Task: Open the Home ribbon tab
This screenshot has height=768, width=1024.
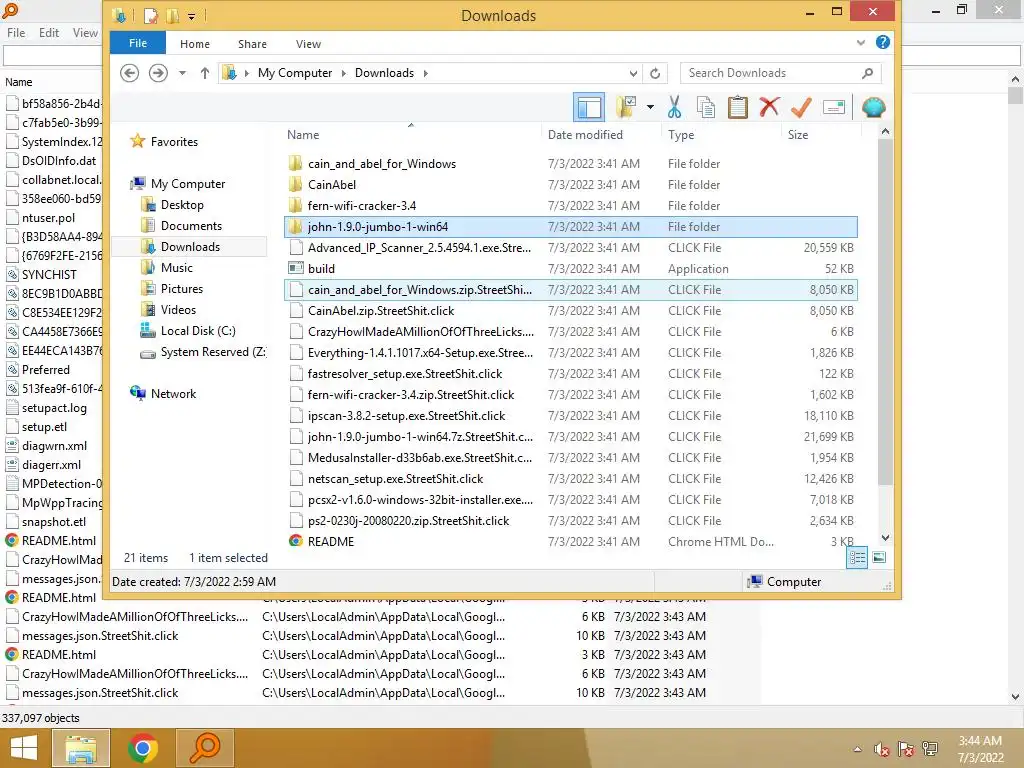Action: click(x=195, y=44)
